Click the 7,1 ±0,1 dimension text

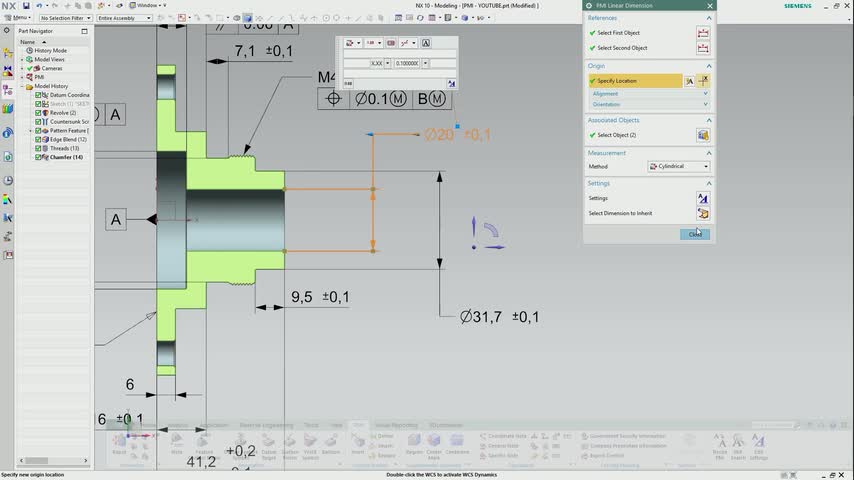pyautogui.click(x=264, y=51)
